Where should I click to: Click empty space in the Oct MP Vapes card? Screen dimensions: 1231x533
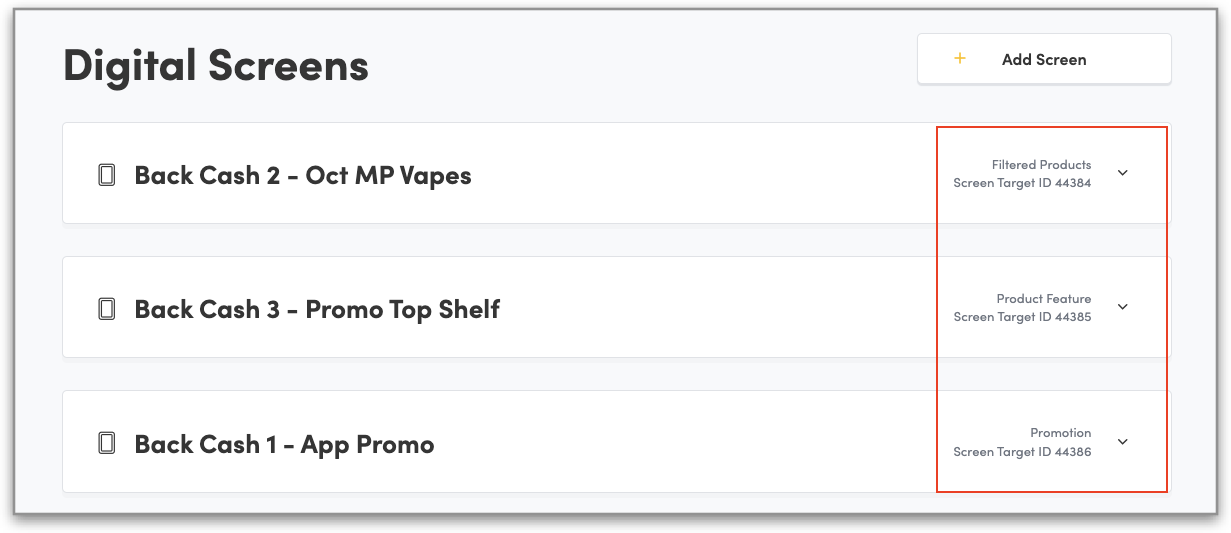coord(700,174)
